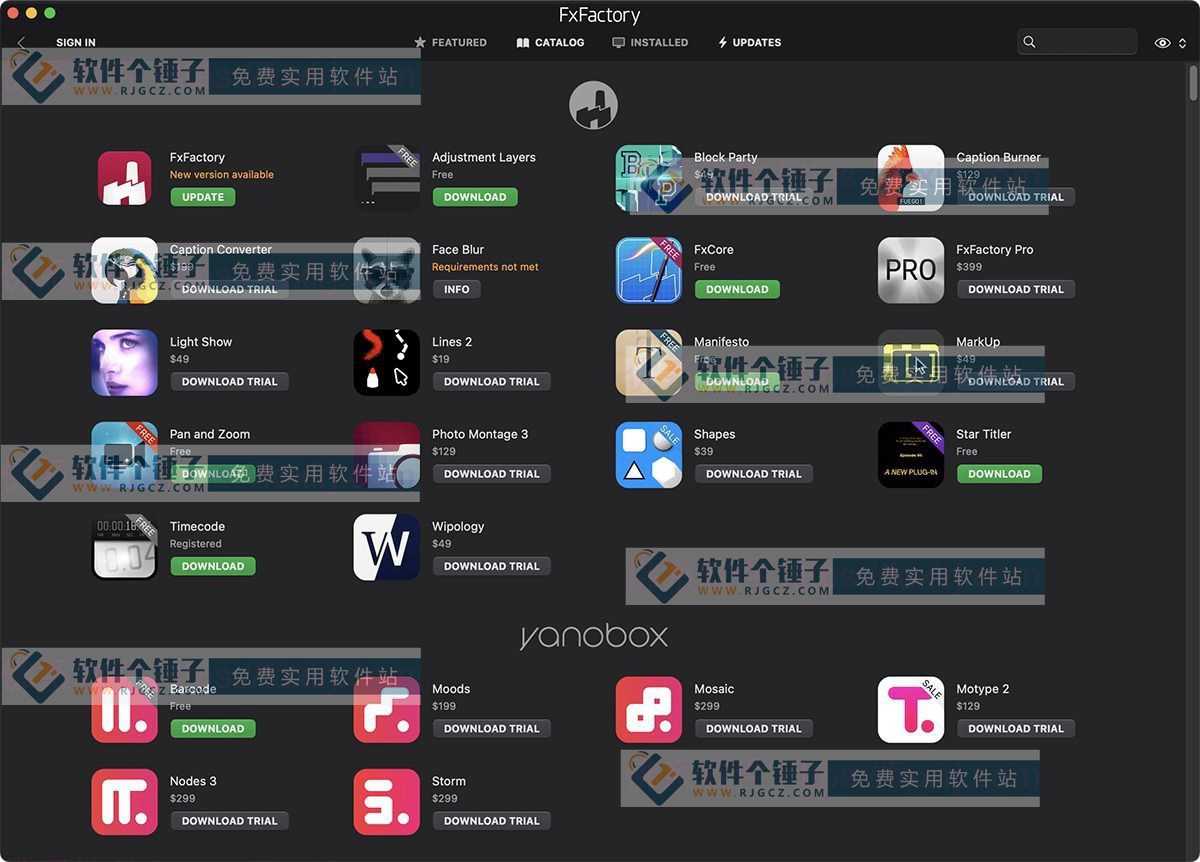Open the Star Titler product icon
1200x862 pixels.
[x=911, y=454]
